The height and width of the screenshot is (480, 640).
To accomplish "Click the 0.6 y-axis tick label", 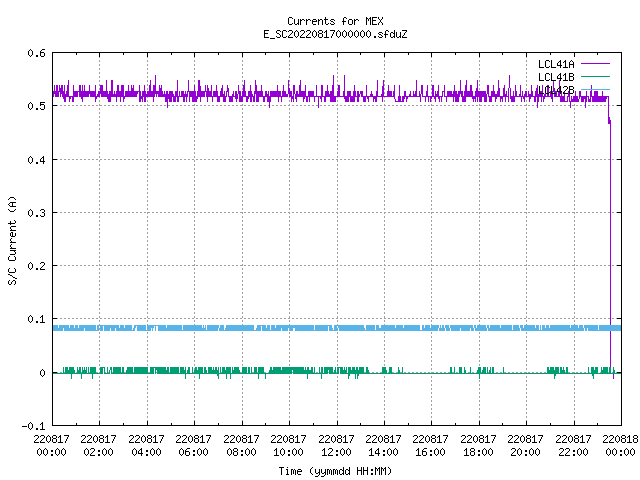I will pyautogui.click(x=36, y=53).
